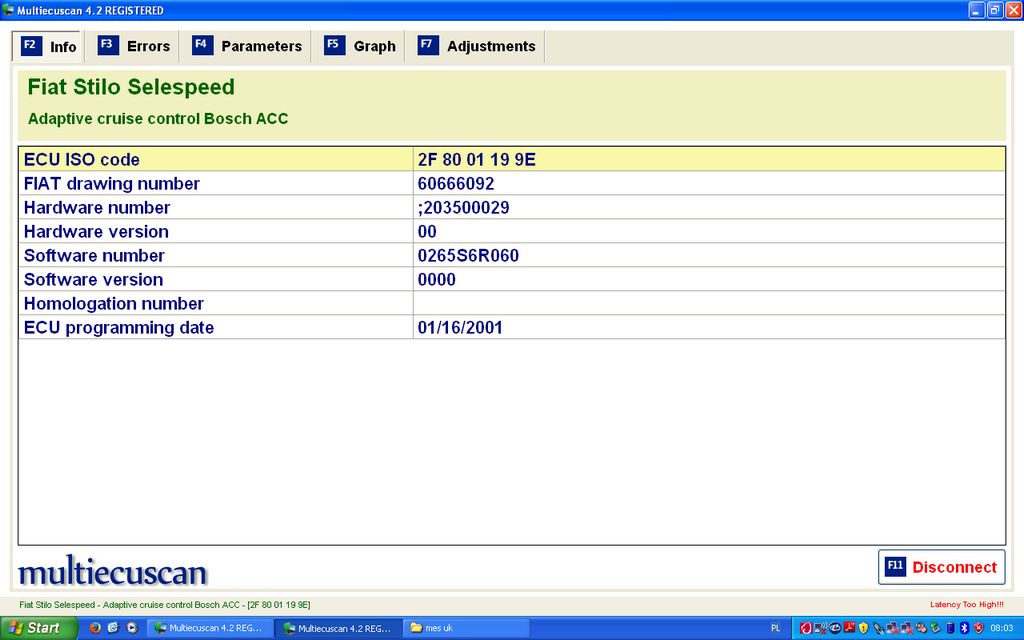
Task: Open the 'mes uk' folder taskbar button
Action: pyautogui.click(x=465, y=628)
